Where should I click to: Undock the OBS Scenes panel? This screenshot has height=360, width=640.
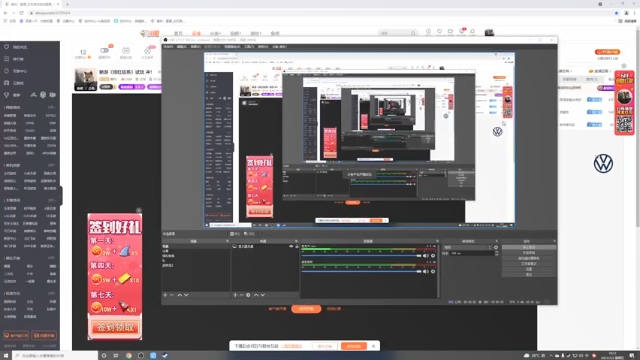(227, 241)
